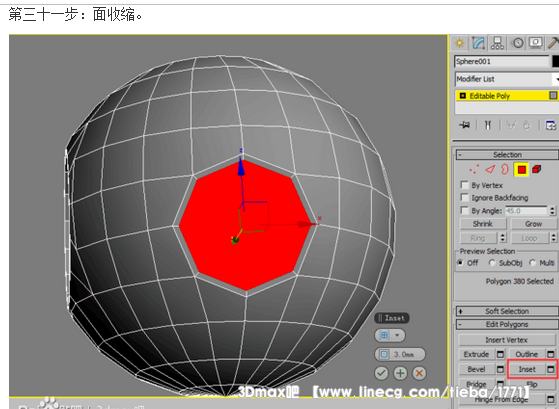The width and height of the screenshot is (559, 409).
Task: Open Inset type dropdown in caddy
Action: pyautogui.click(x=390, y=335)
